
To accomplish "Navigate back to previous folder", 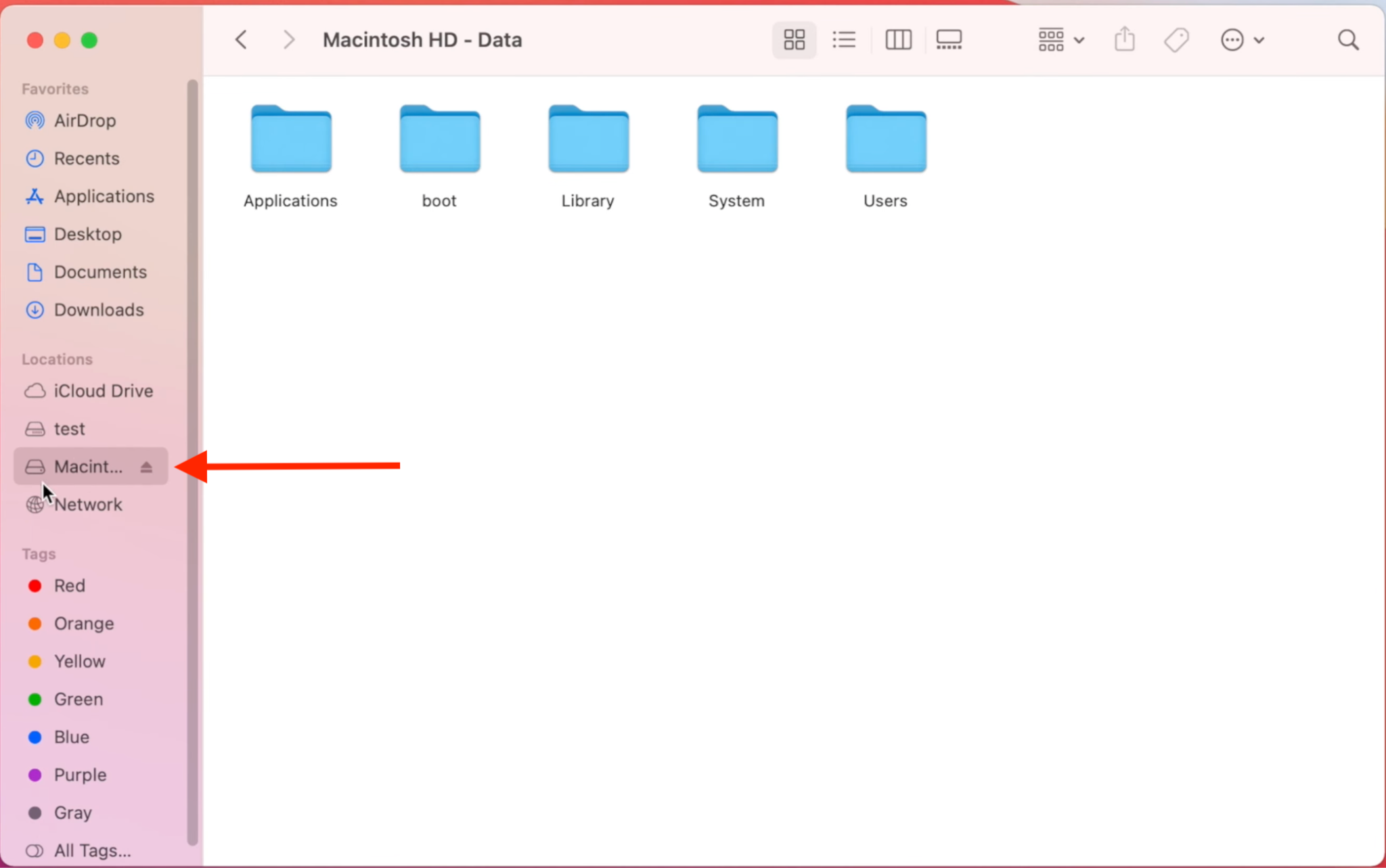I will point(241,39).
